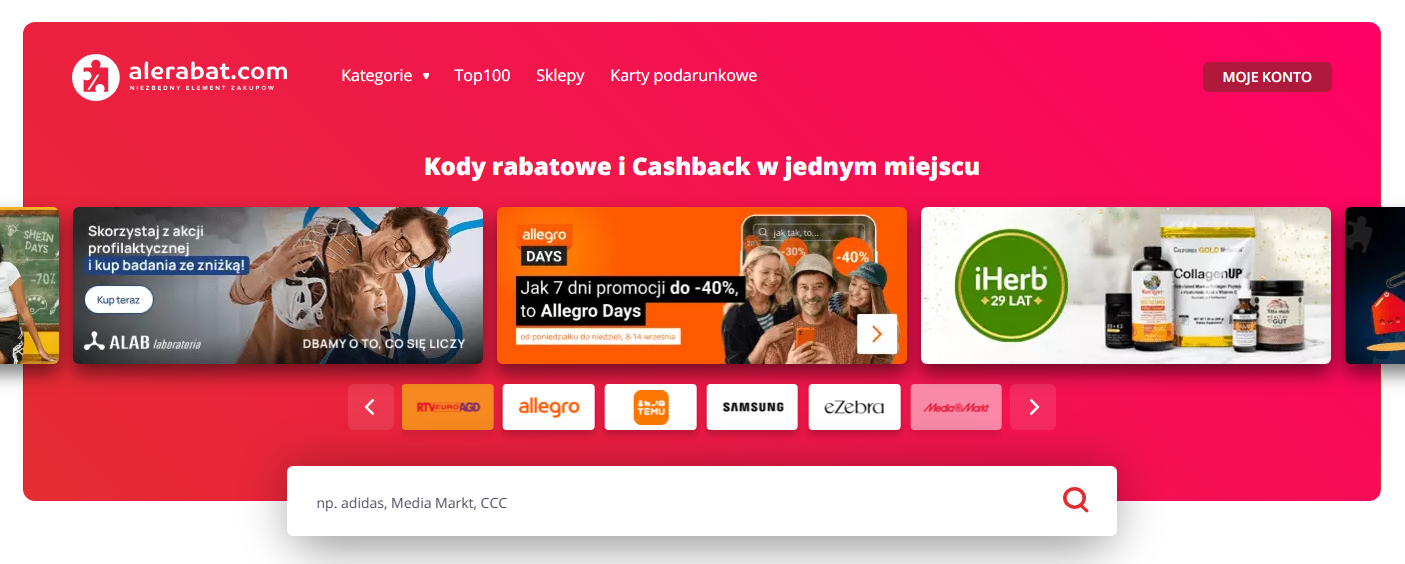Click the MOJE KONTO button
Screen dimensions: 1405x564
(1267, 77)
